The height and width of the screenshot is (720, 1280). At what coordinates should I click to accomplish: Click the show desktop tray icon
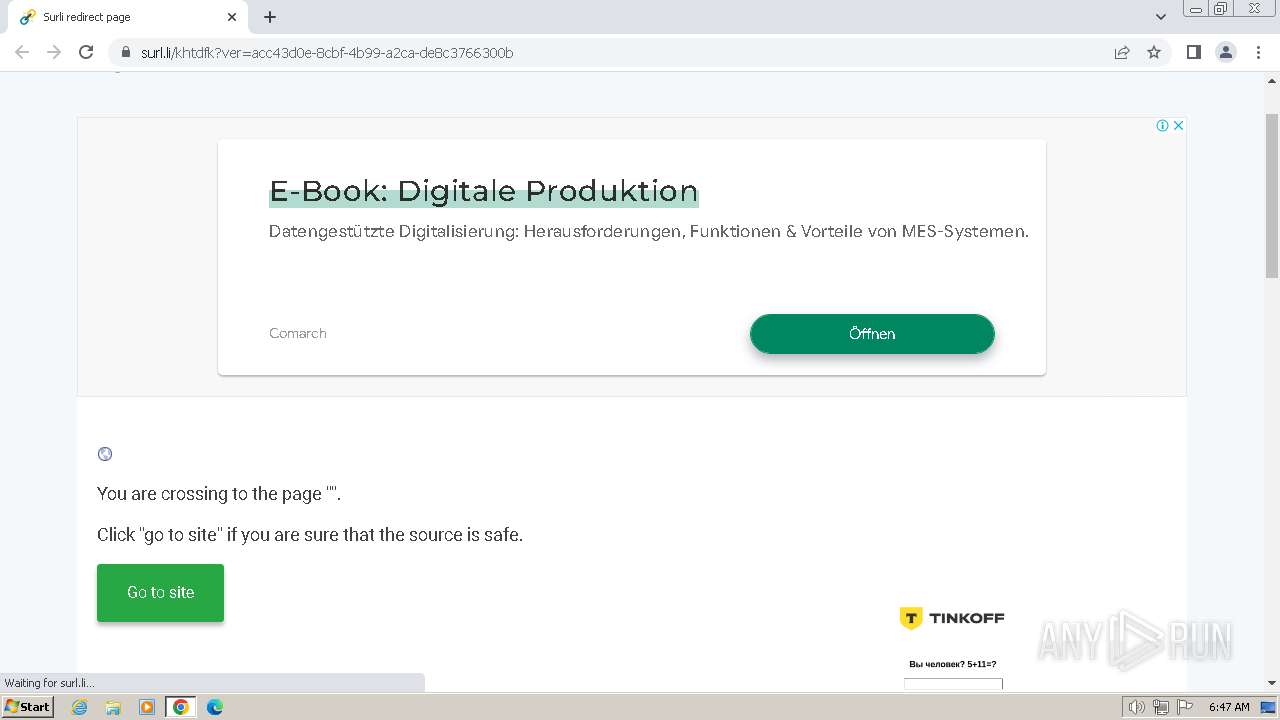click(1269, 707)
